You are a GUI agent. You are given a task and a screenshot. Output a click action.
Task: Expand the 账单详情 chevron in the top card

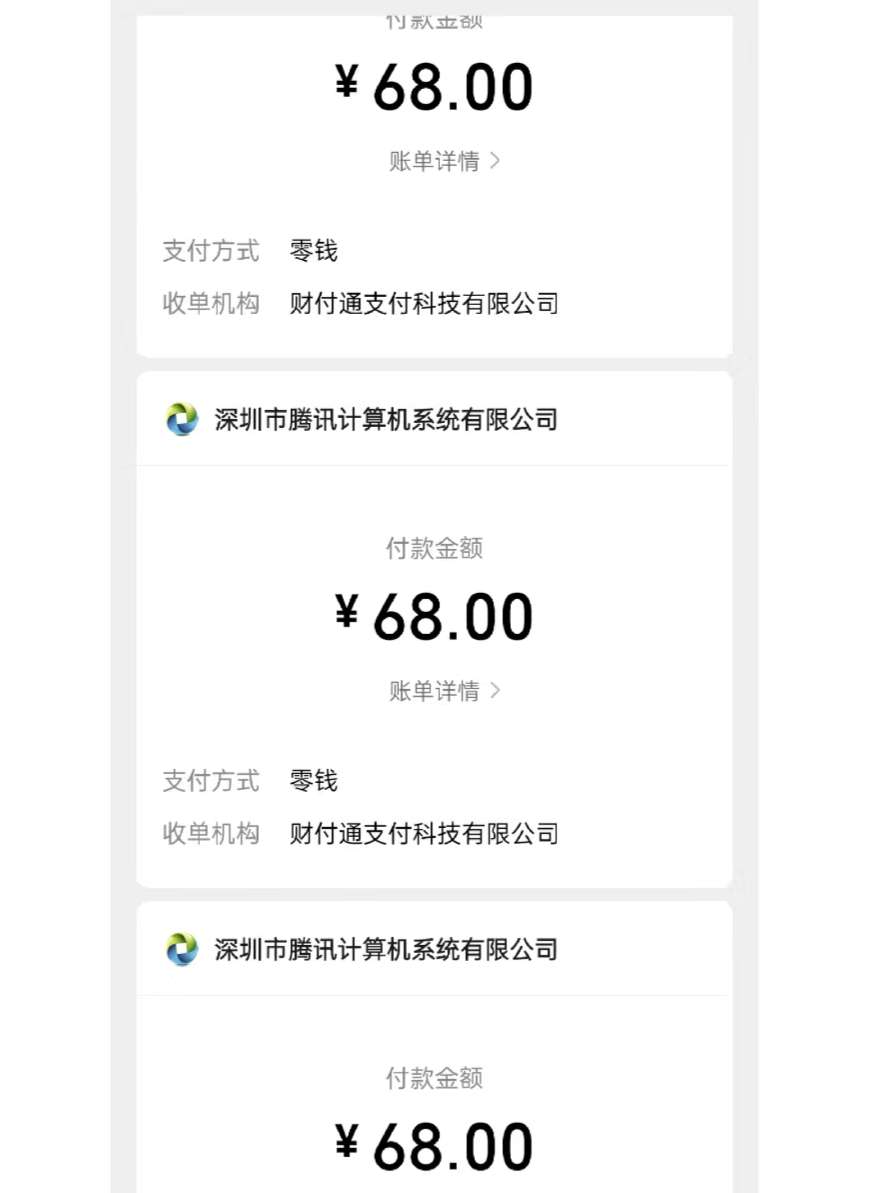pos(495,161)
